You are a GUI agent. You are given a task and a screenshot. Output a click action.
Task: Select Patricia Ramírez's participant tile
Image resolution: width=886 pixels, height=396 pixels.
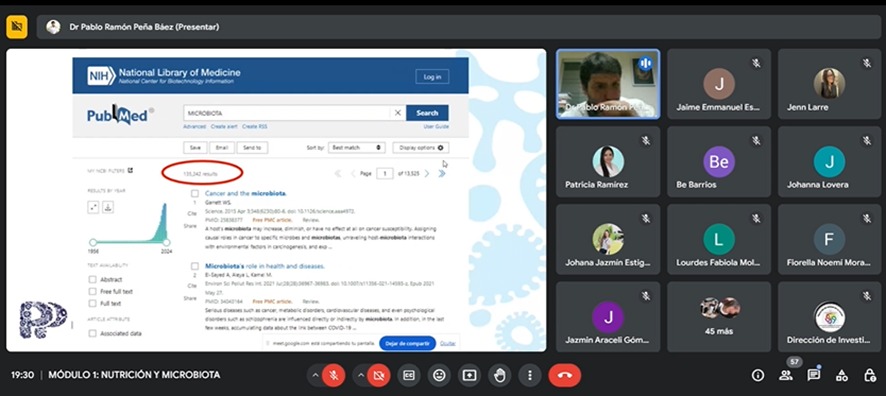tap(607, 162)
